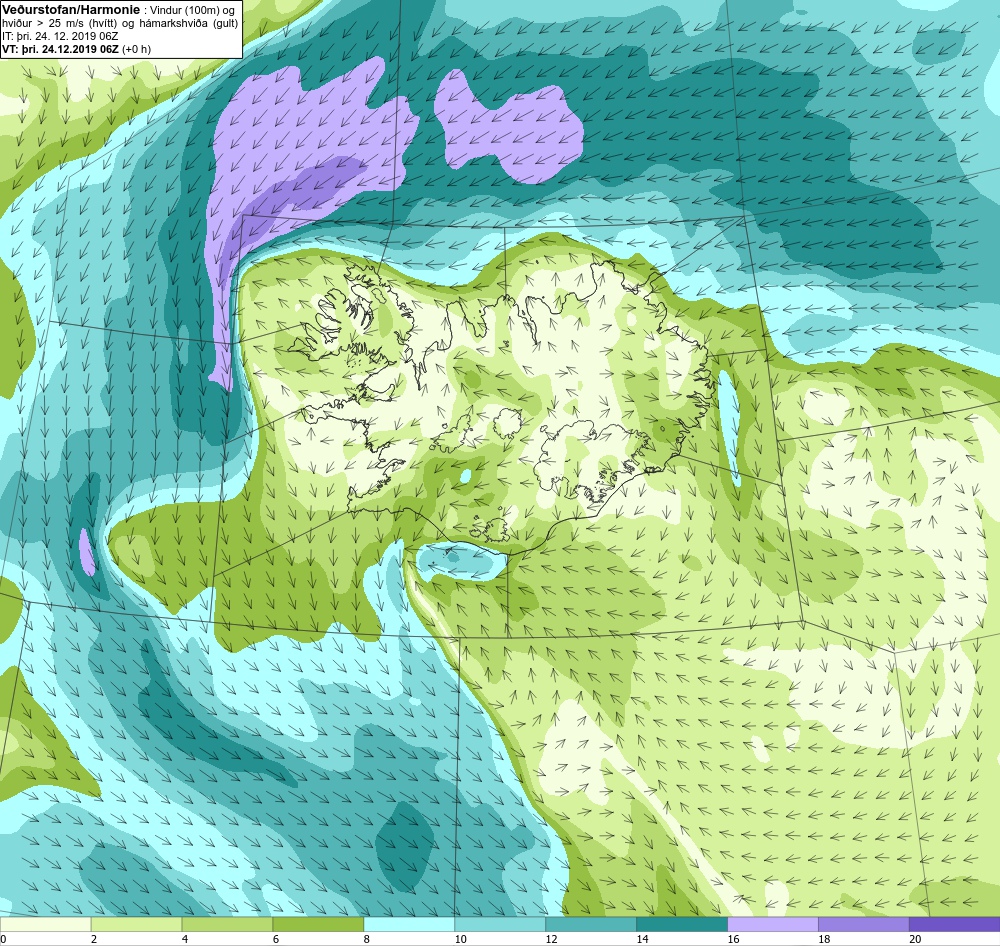Click the pale cream 0–2 m/s legend swatch
Image resolution: width=1000 pixels, height=946 pixels.
click(45, 924)
